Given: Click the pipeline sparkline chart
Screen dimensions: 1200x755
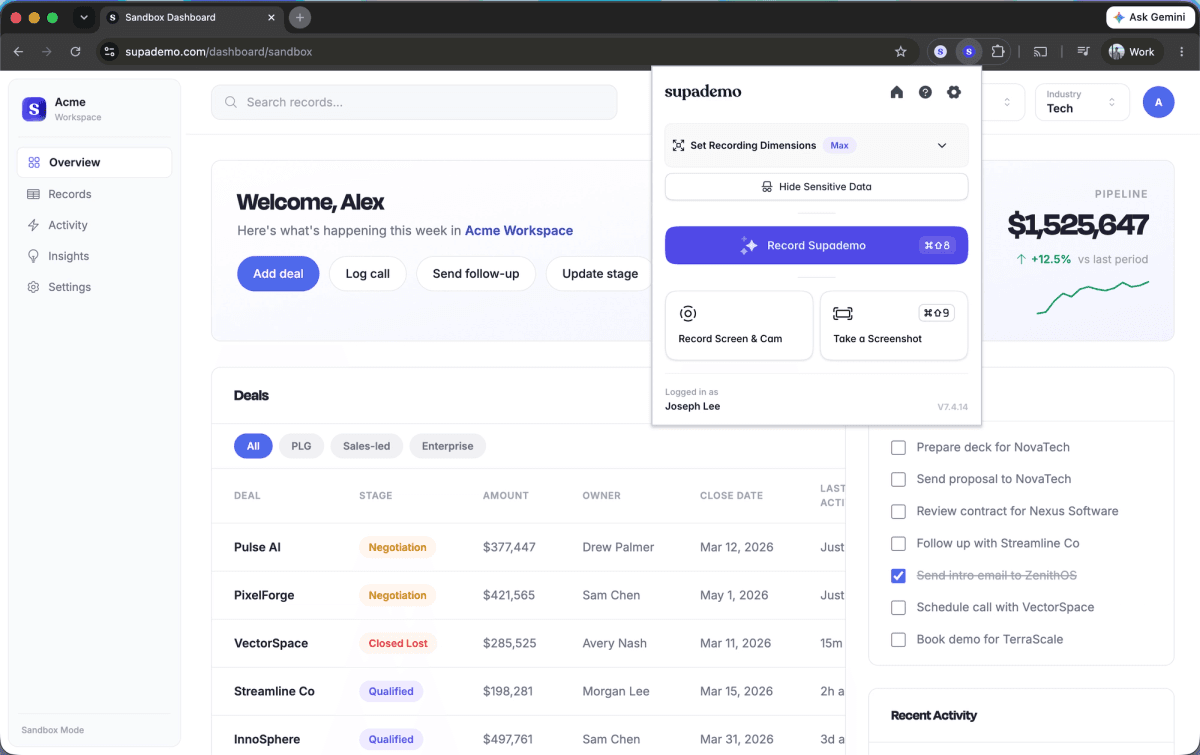Looking at the screenshot, I should [x=1093, y=297].
